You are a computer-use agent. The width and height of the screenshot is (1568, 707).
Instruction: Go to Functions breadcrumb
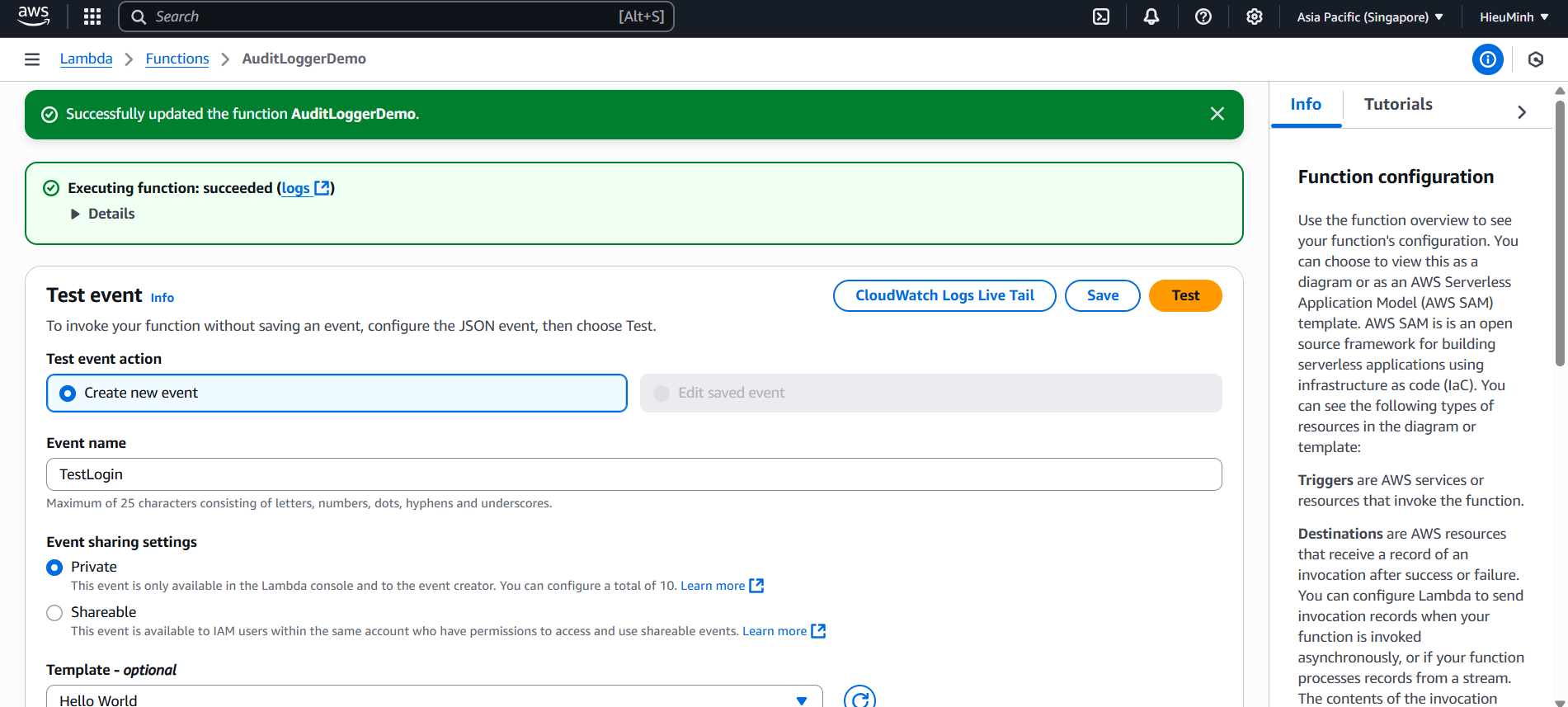point(177,59)
